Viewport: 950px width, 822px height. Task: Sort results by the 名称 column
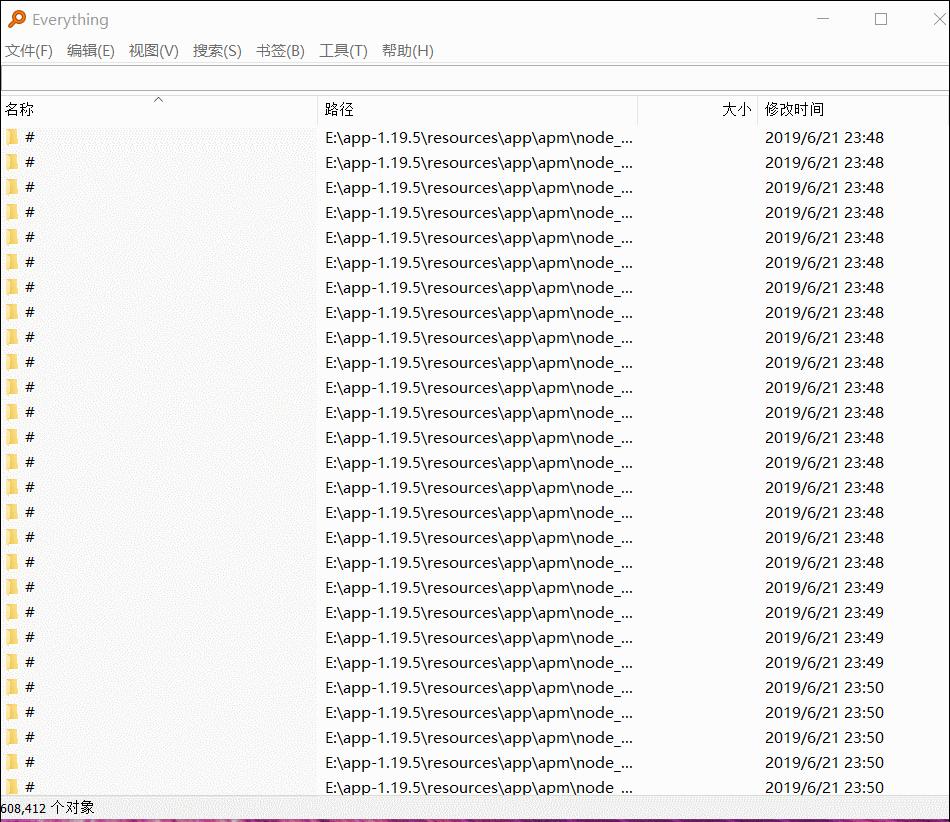[22, 110]
